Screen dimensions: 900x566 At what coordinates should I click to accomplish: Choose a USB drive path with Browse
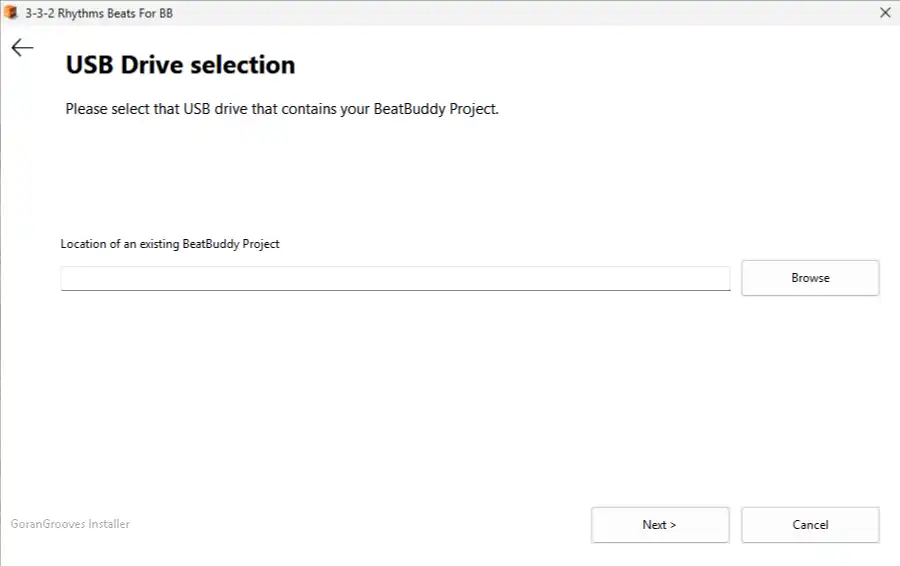tap(810, 278)
